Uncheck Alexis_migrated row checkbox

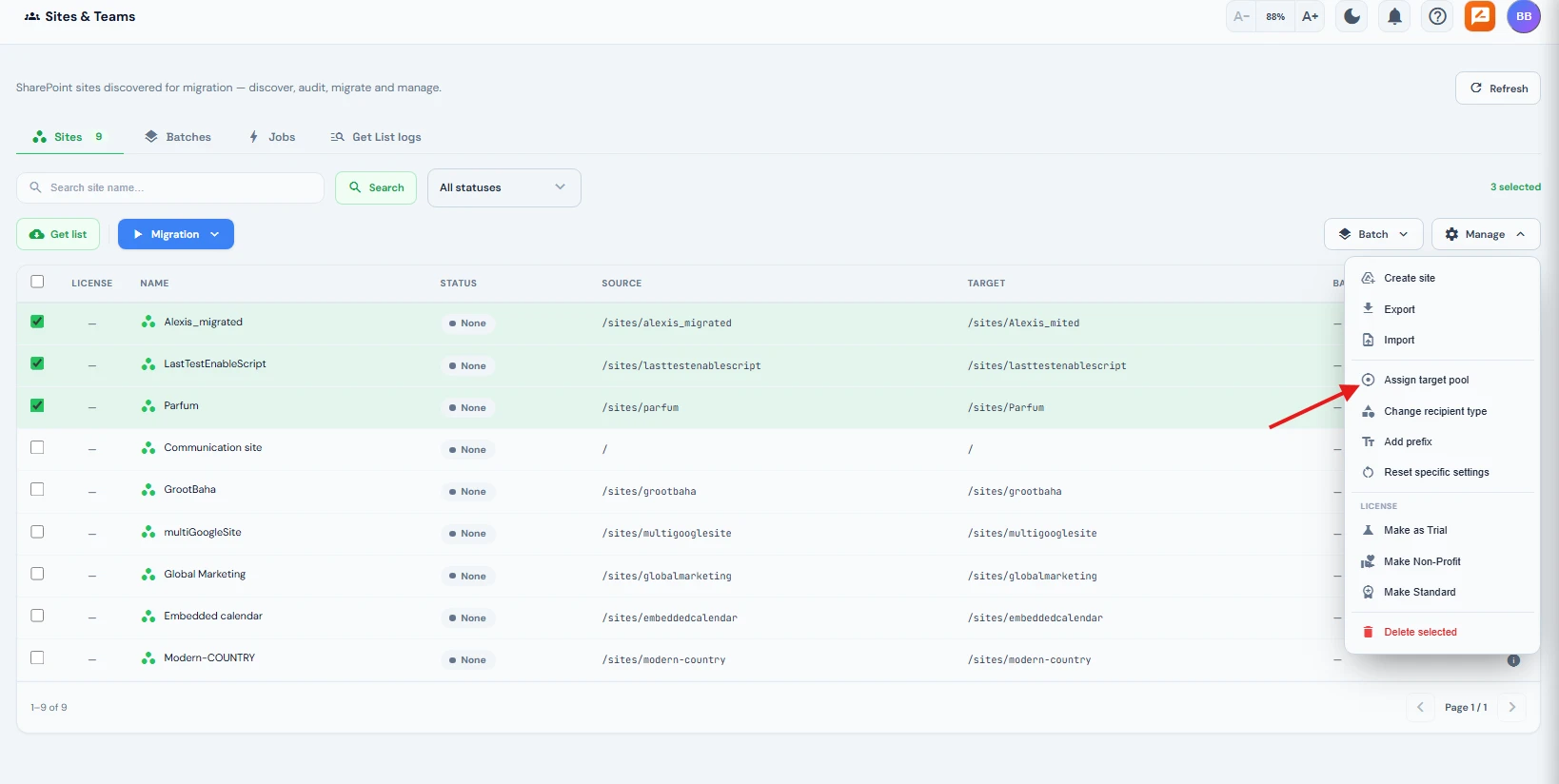[37, 322]
